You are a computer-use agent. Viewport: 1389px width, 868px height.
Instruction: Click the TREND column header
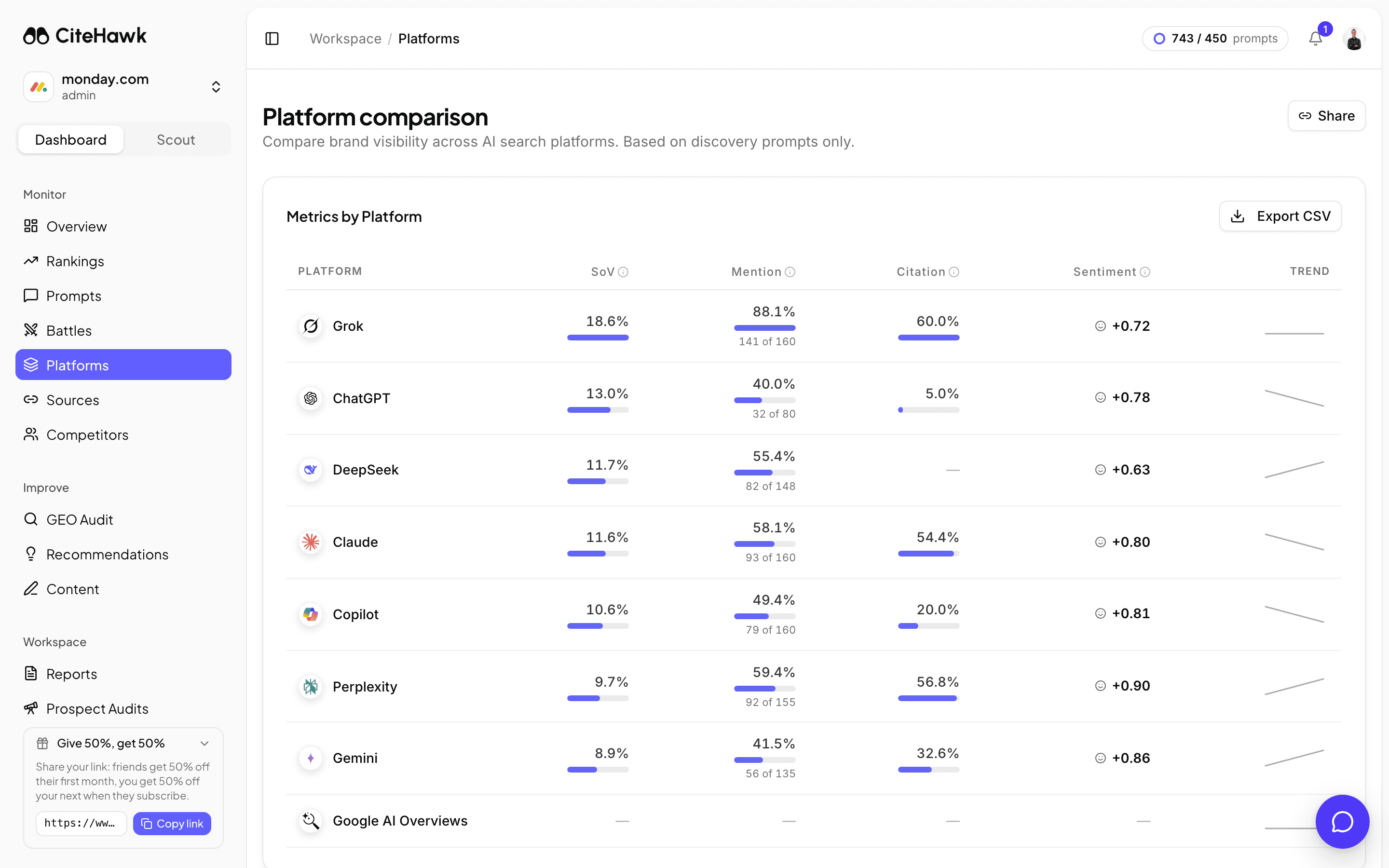[1310, 271]
